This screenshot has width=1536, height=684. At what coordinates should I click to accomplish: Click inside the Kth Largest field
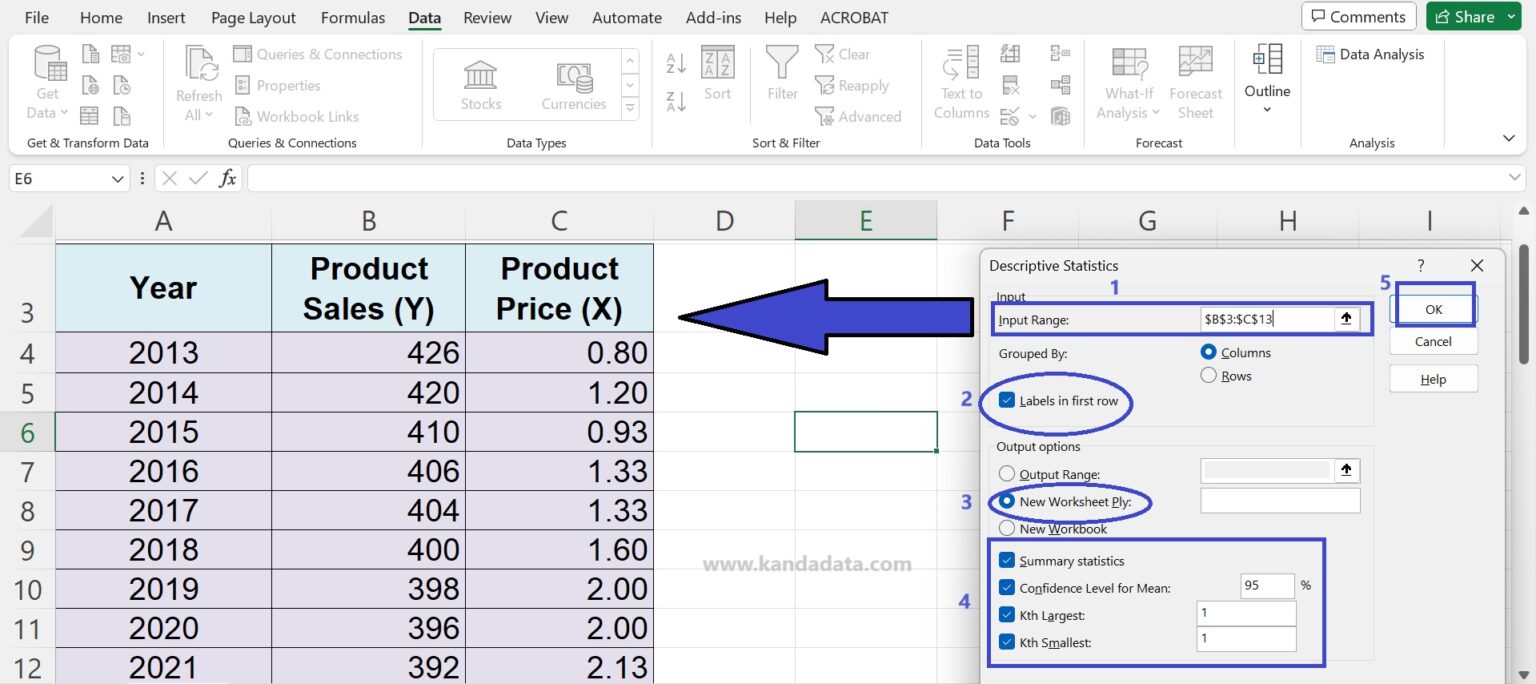pyautogui.click(x=1245, y=613)
